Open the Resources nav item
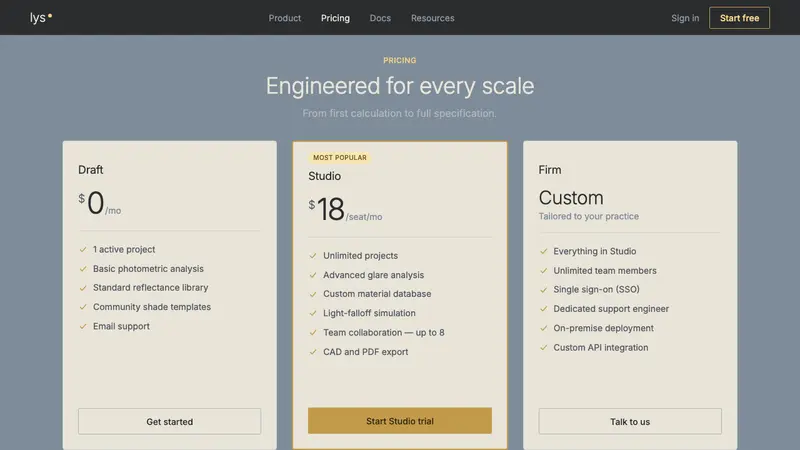The width and height of the screenshot is (800, 450). [x=433, y=18]
